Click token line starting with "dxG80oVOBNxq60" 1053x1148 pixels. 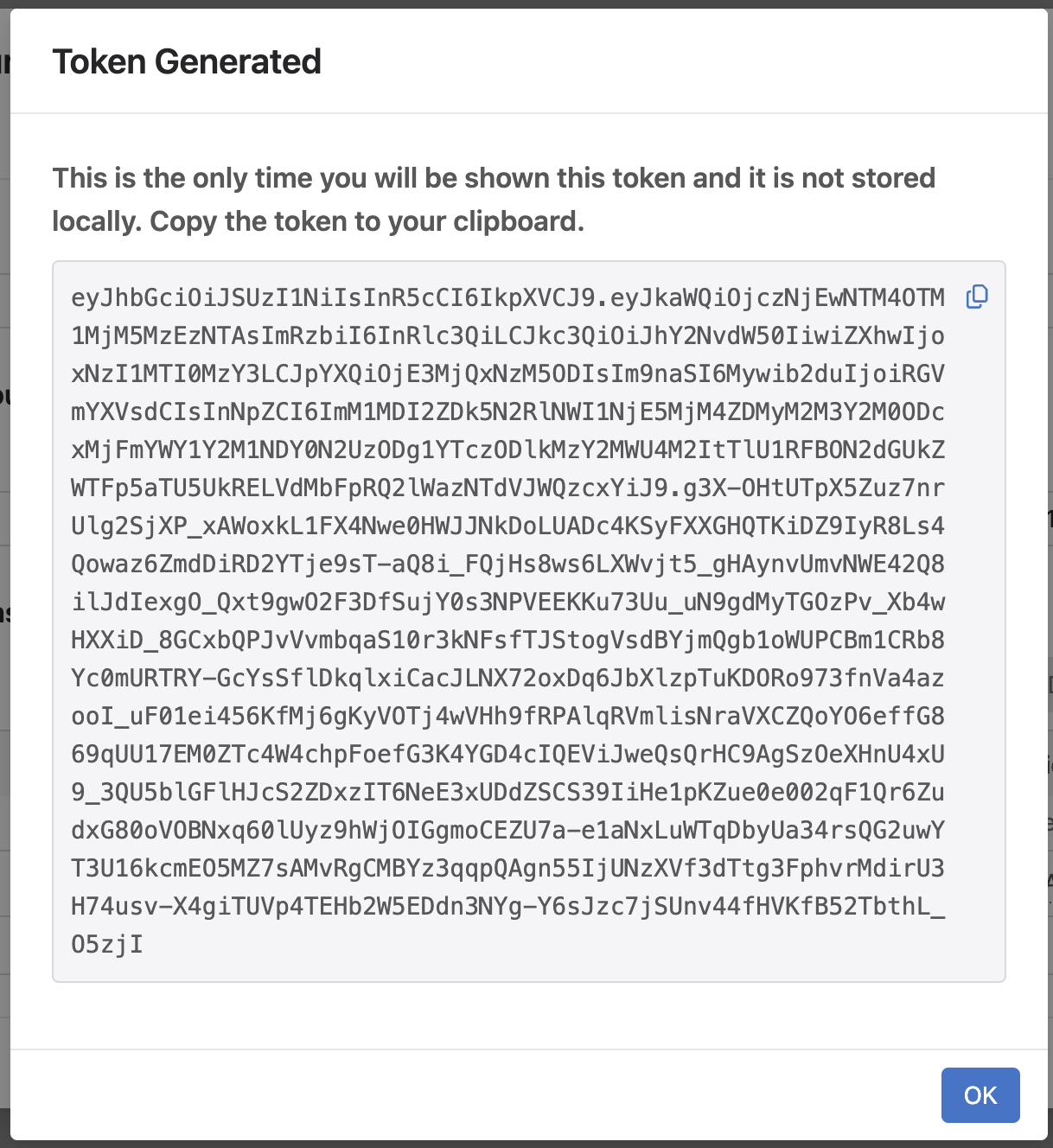pos(507,831)
